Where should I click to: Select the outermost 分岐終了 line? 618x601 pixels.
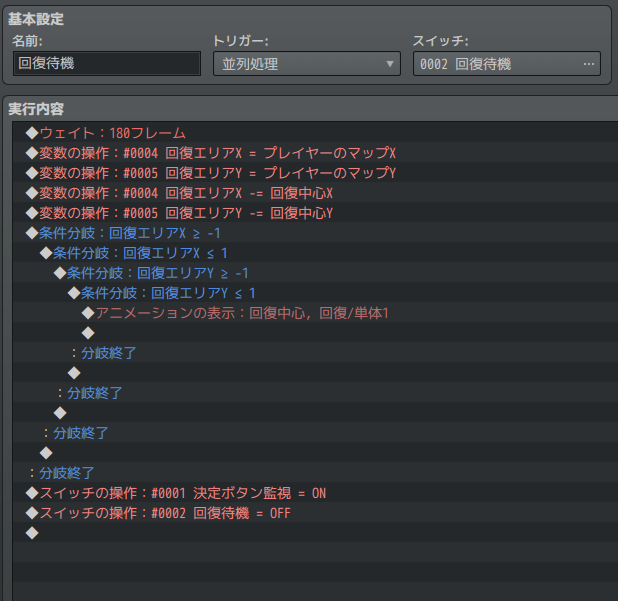coord(315,473)
